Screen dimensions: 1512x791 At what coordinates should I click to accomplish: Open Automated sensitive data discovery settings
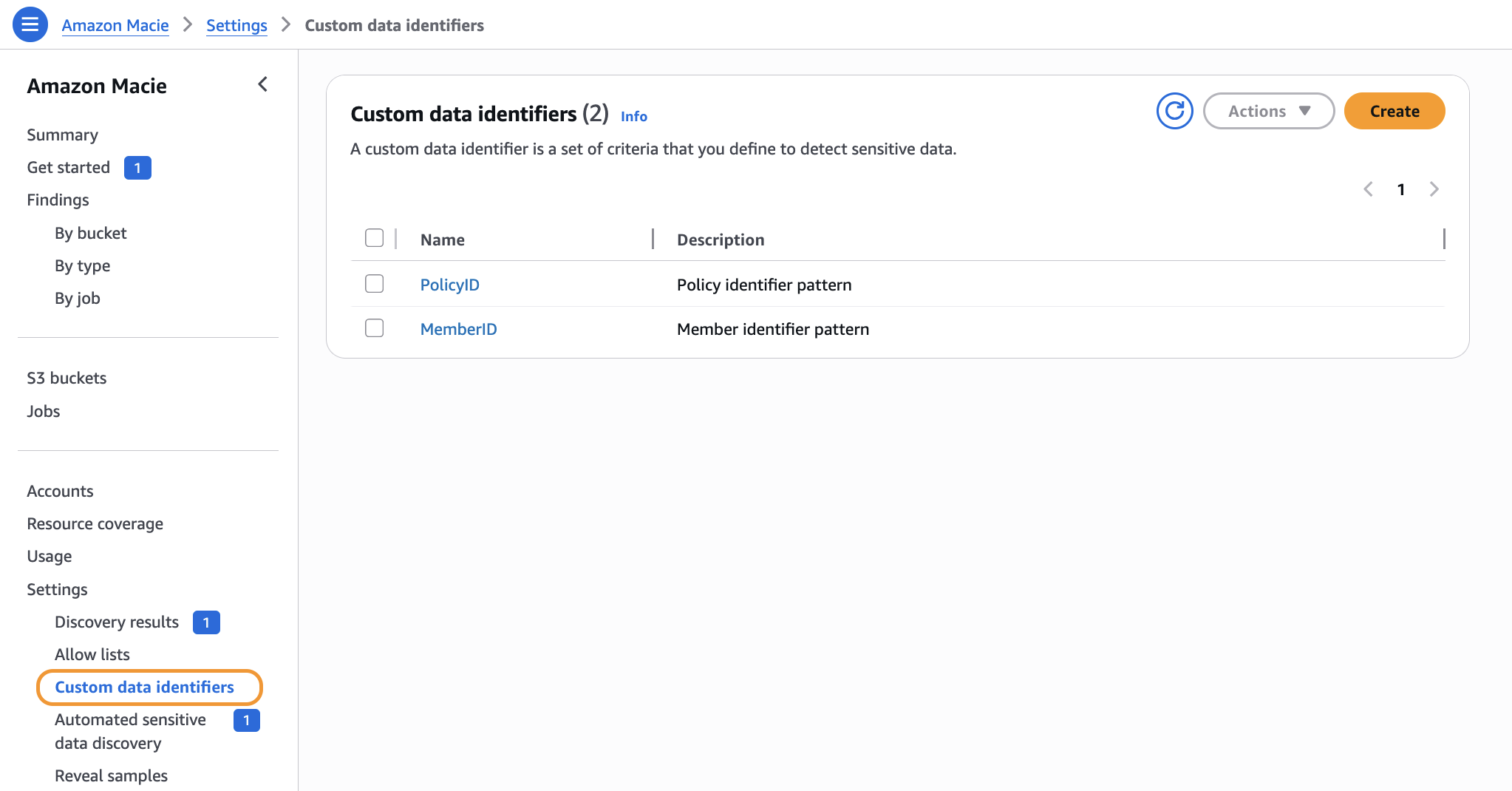coord(130,731)
